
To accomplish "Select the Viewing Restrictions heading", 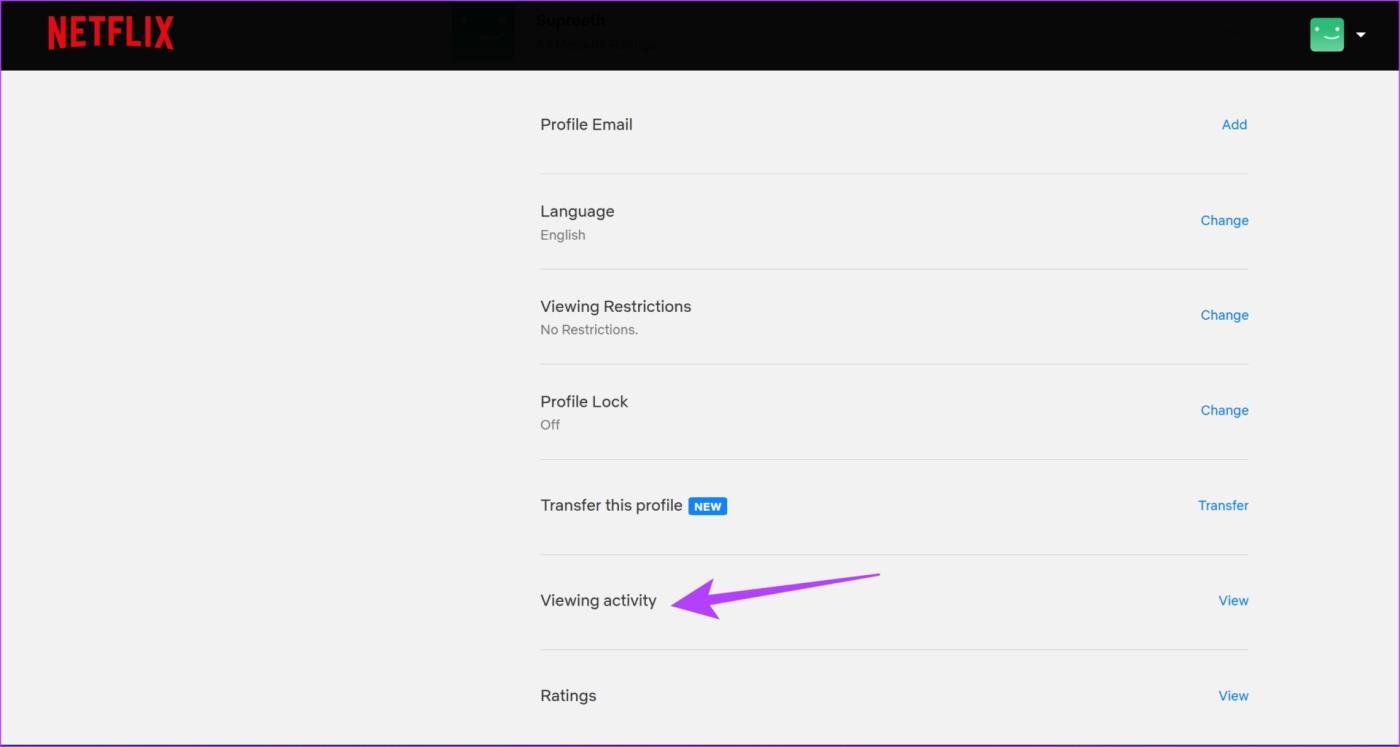I will (616, 307).
